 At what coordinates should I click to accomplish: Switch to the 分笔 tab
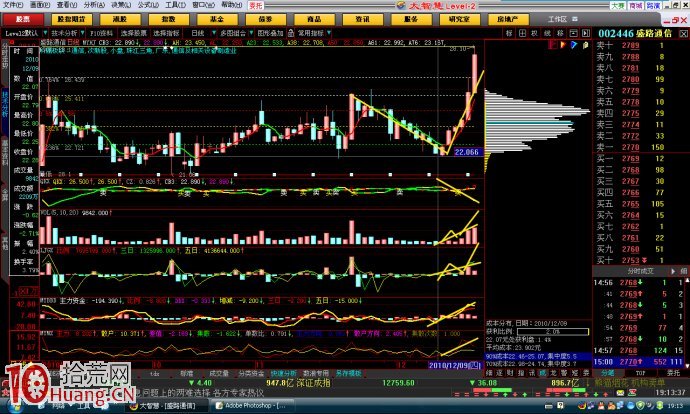click(x=608, y=373)
